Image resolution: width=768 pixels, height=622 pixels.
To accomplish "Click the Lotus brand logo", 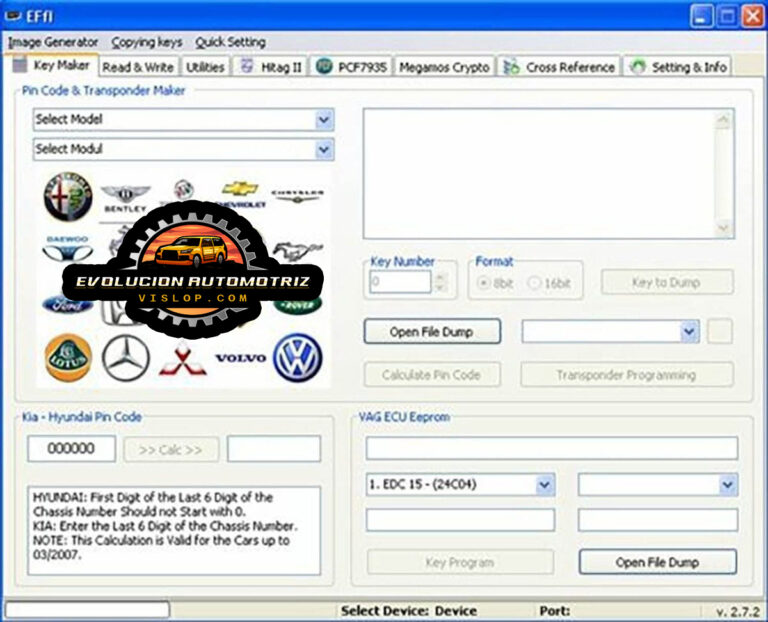I will (x=67, y=357).
